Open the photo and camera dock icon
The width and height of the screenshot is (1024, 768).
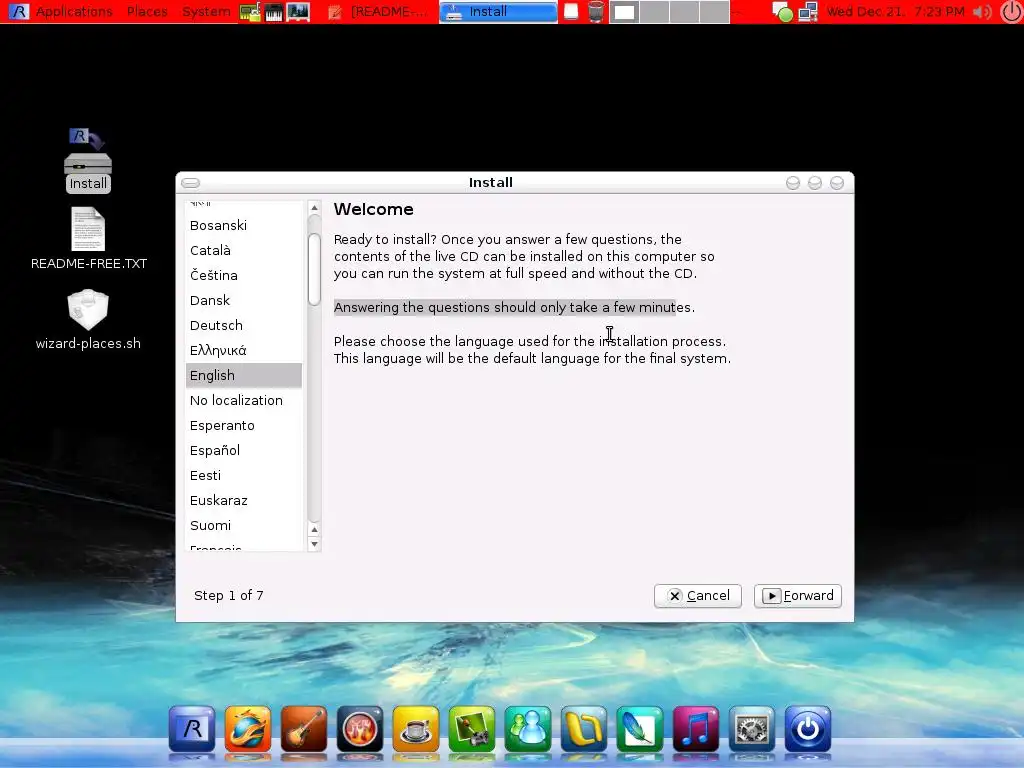pyautogui.click(x=472, y=729)
